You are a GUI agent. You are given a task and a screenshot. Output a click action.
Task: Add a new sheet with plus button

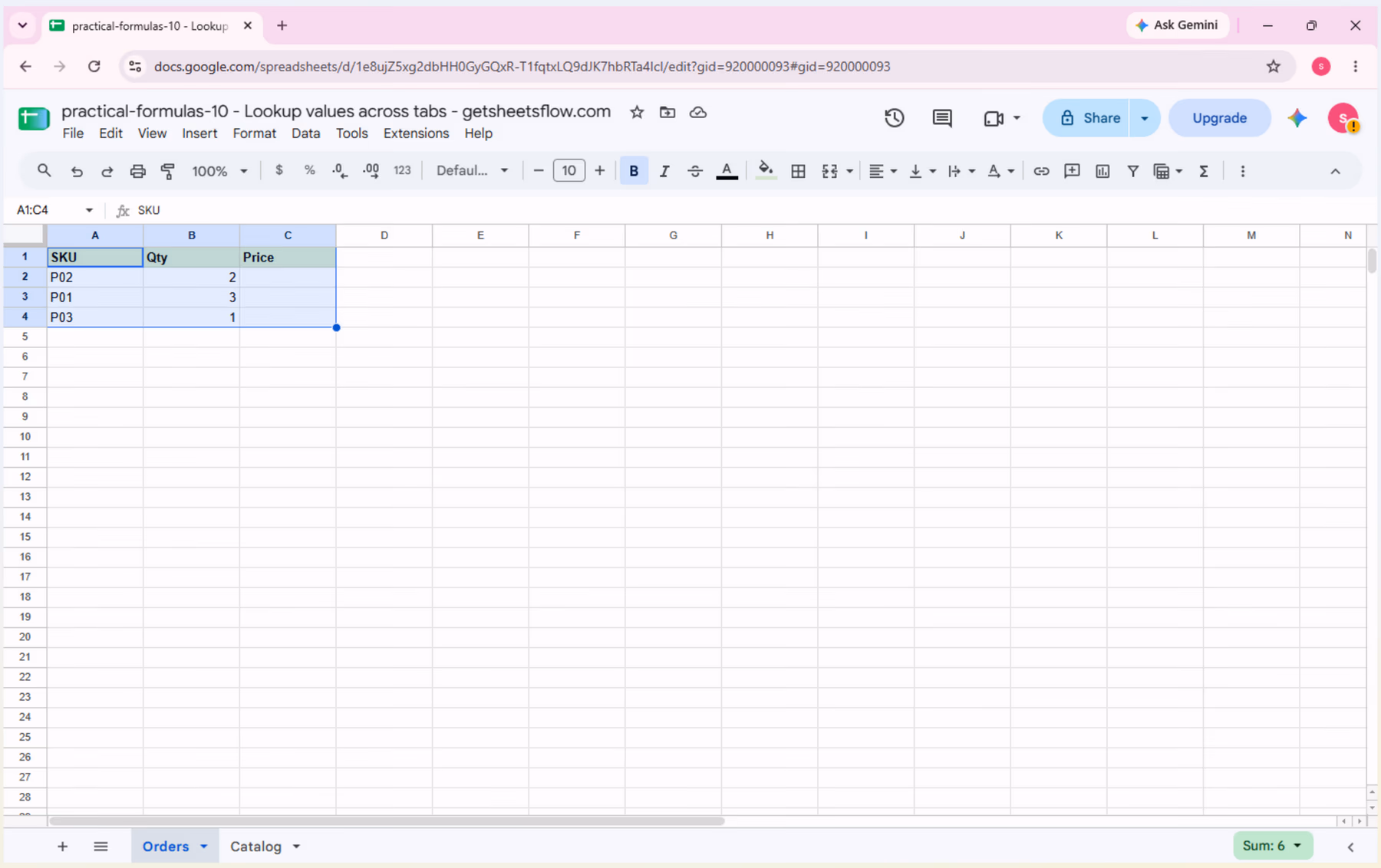pos(62,847)
